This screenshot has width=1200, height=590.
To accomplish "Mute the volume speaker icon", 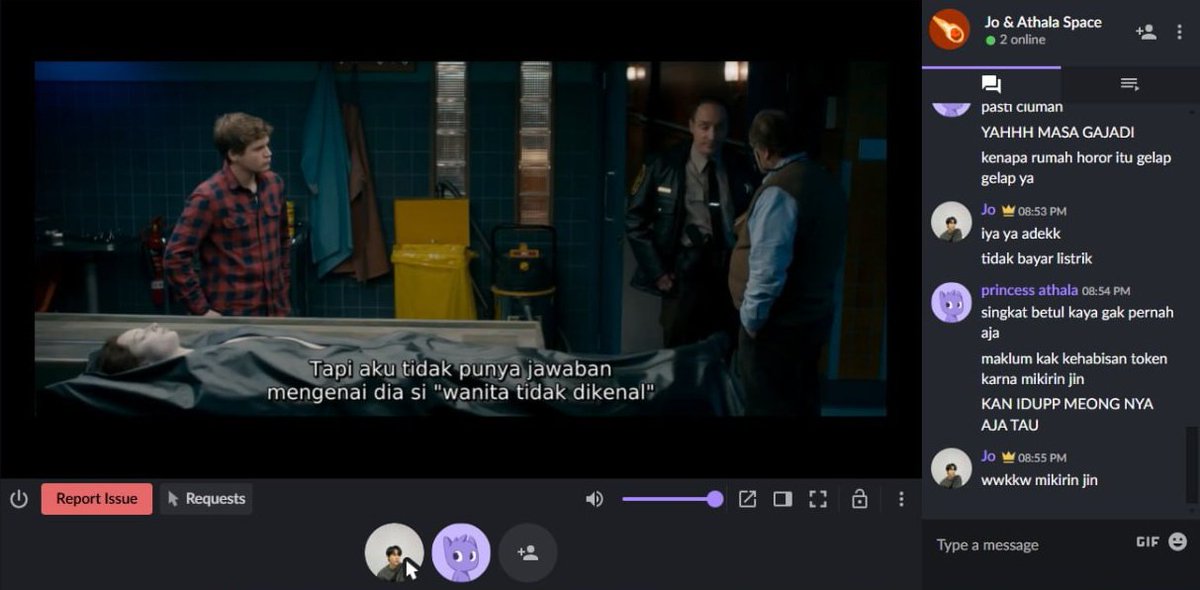I will tap(595, 499).
